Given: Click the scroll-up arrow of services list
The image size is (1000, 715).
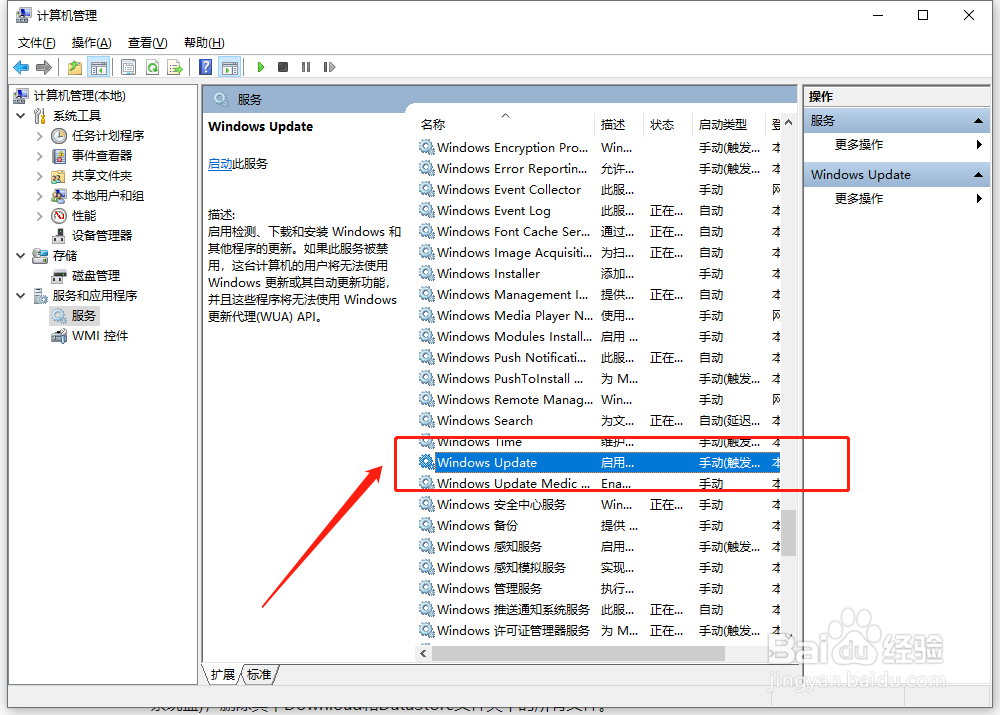Looking at the screenshot, I should tap(789, 122).
